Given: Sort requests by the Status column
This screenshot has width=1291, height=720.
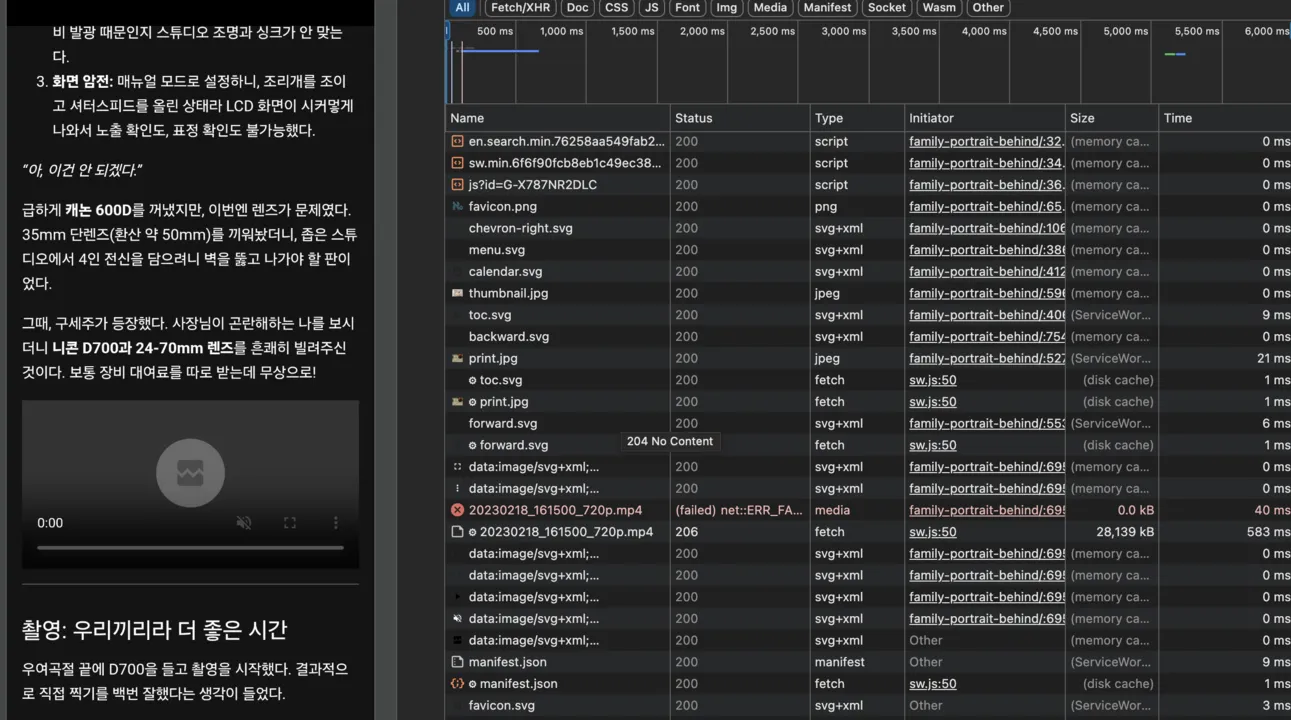Looking at the screenshot, I should 694,118.
